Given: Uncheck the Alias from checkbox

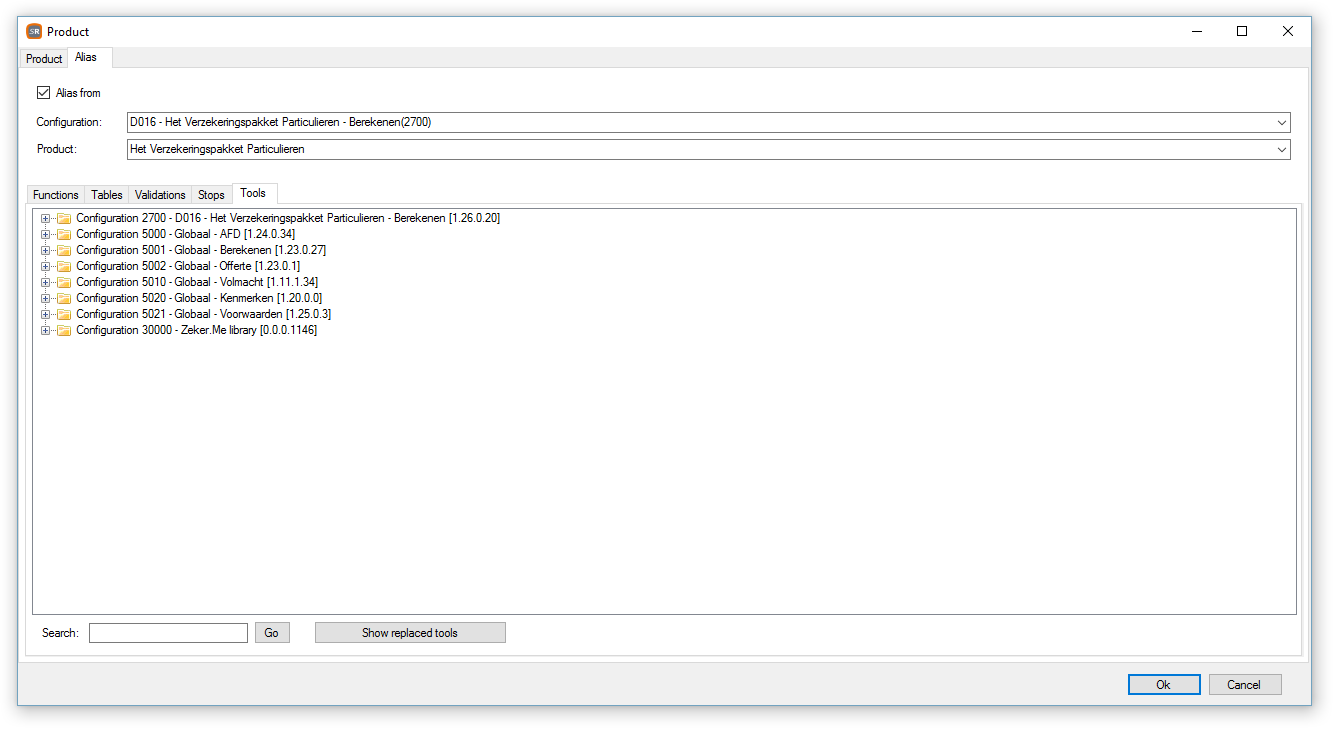Looking at the screenshot, I should click(x=43, y=93).
